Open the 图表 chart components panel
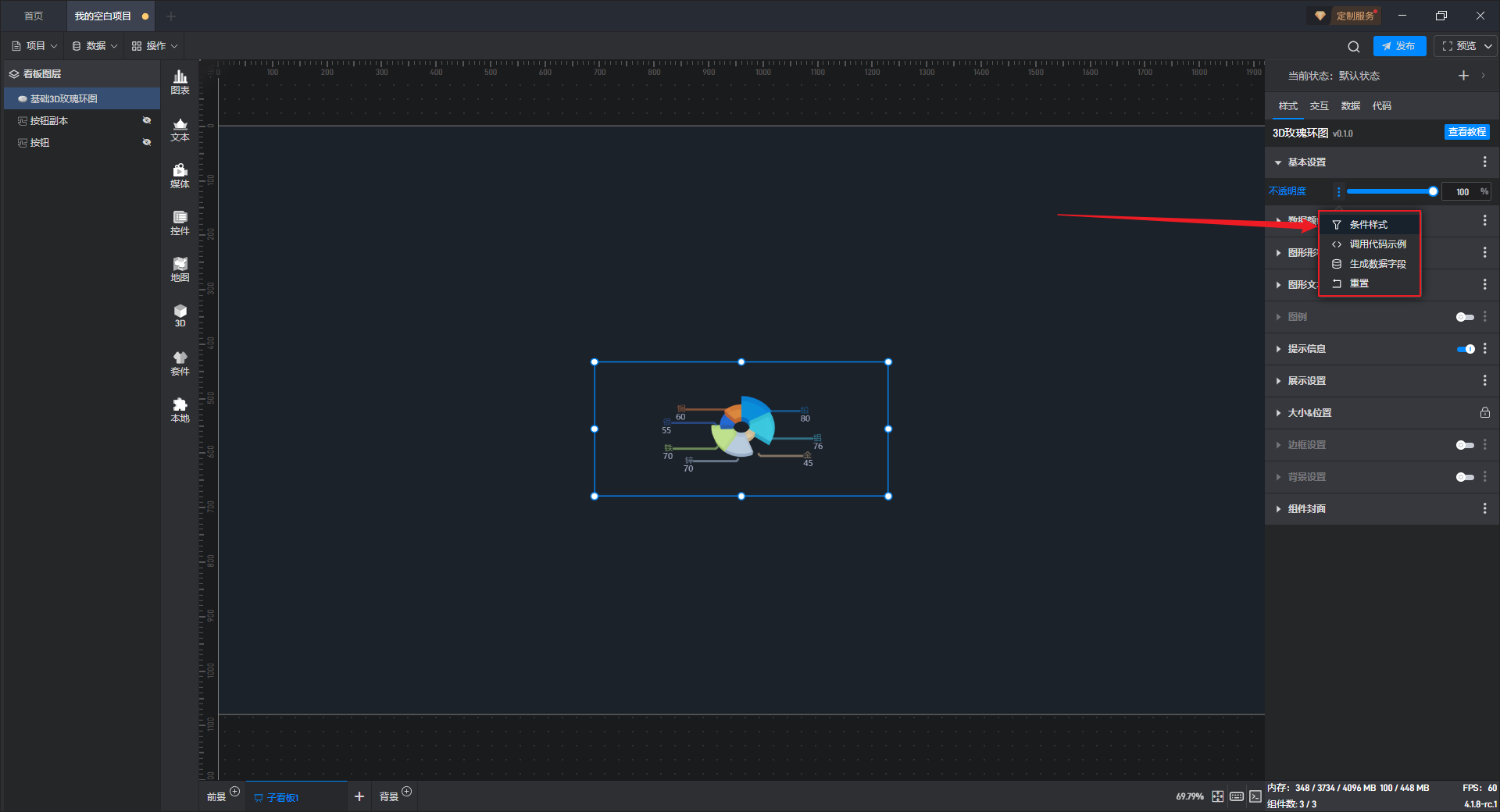 tap(180, 82)
